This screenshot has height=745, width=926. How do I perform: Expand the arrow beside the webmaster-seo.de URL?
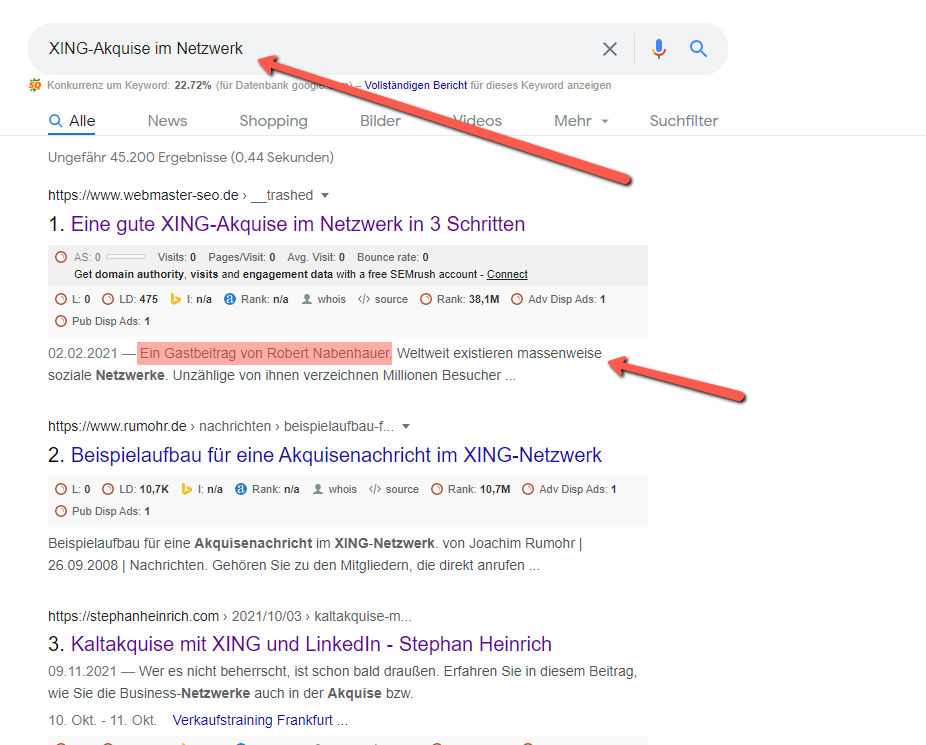(x=324, y=196)
